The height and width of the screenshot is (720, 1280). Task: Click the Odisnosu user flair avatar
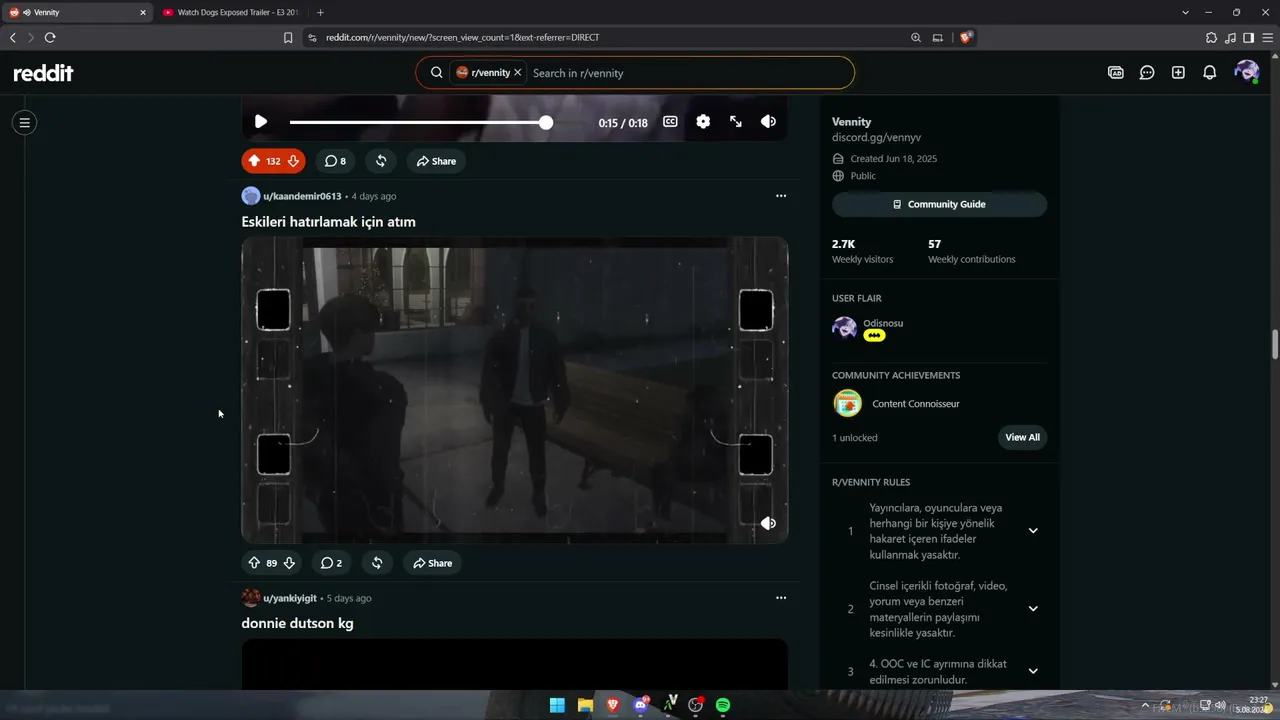click(845, 328)
